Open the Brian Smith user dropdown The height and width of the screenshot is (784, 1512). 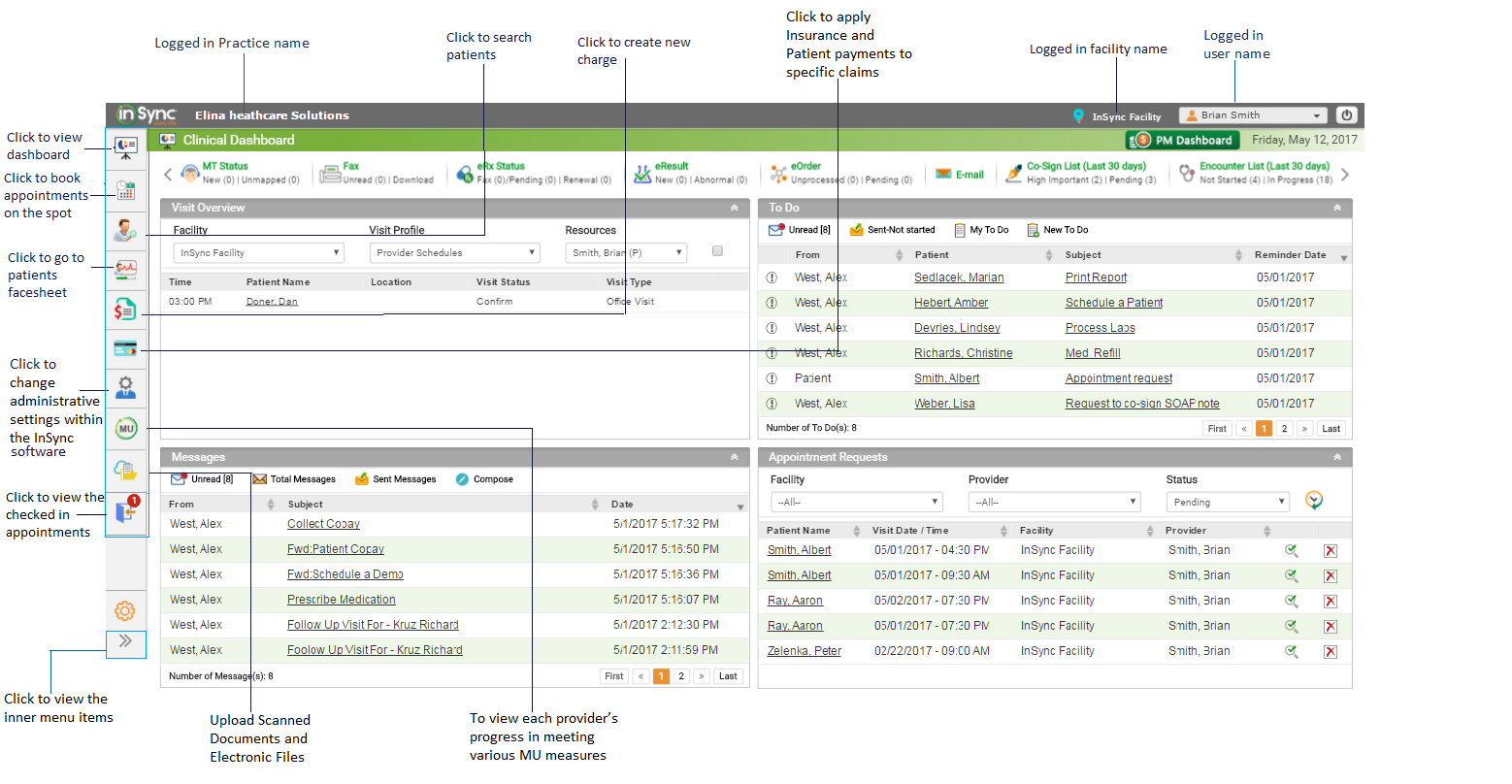pyautogui.click(x=1252, y=115)
